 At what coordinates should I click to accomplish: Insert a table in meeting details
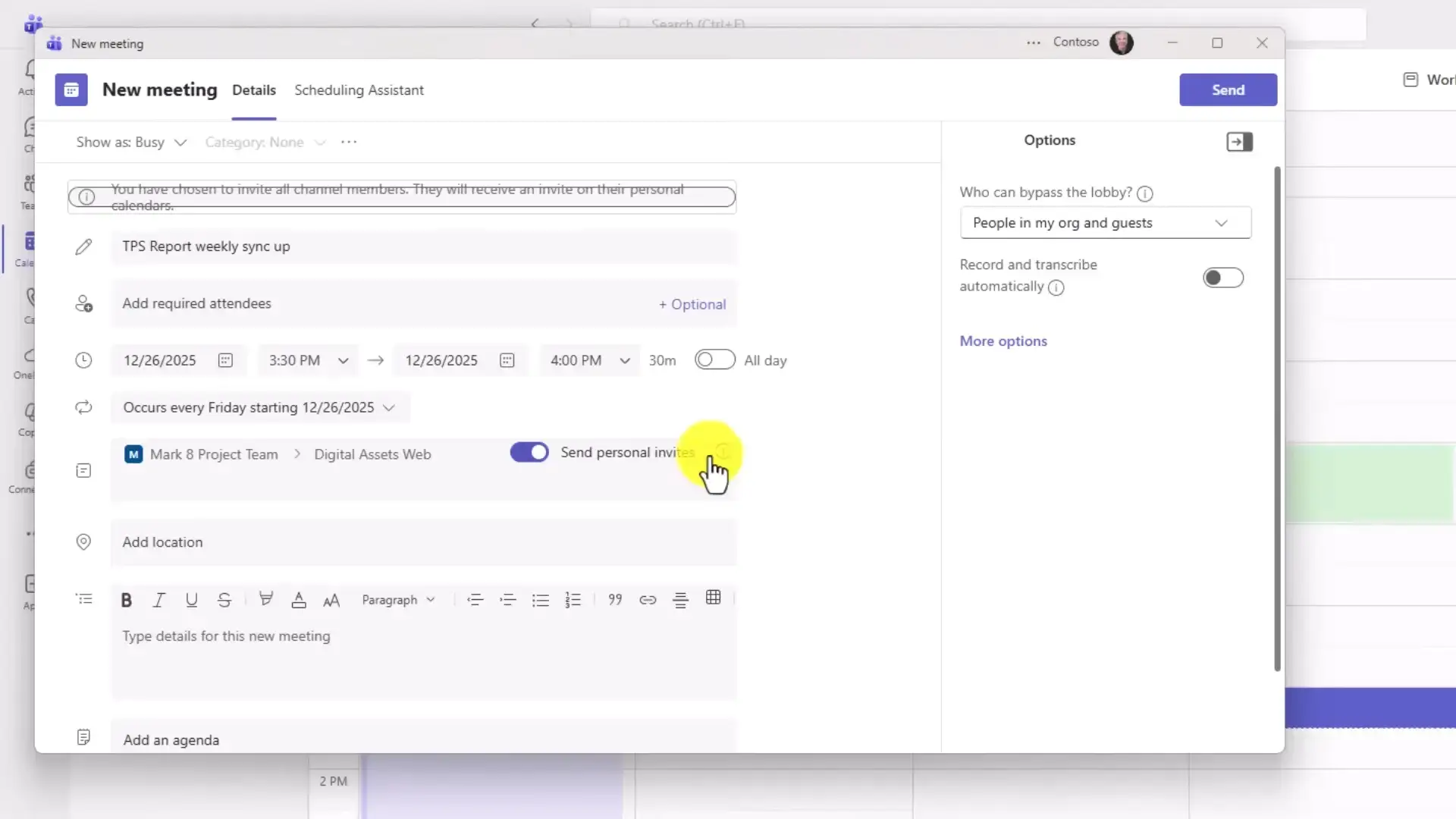[x=714, y=598]
